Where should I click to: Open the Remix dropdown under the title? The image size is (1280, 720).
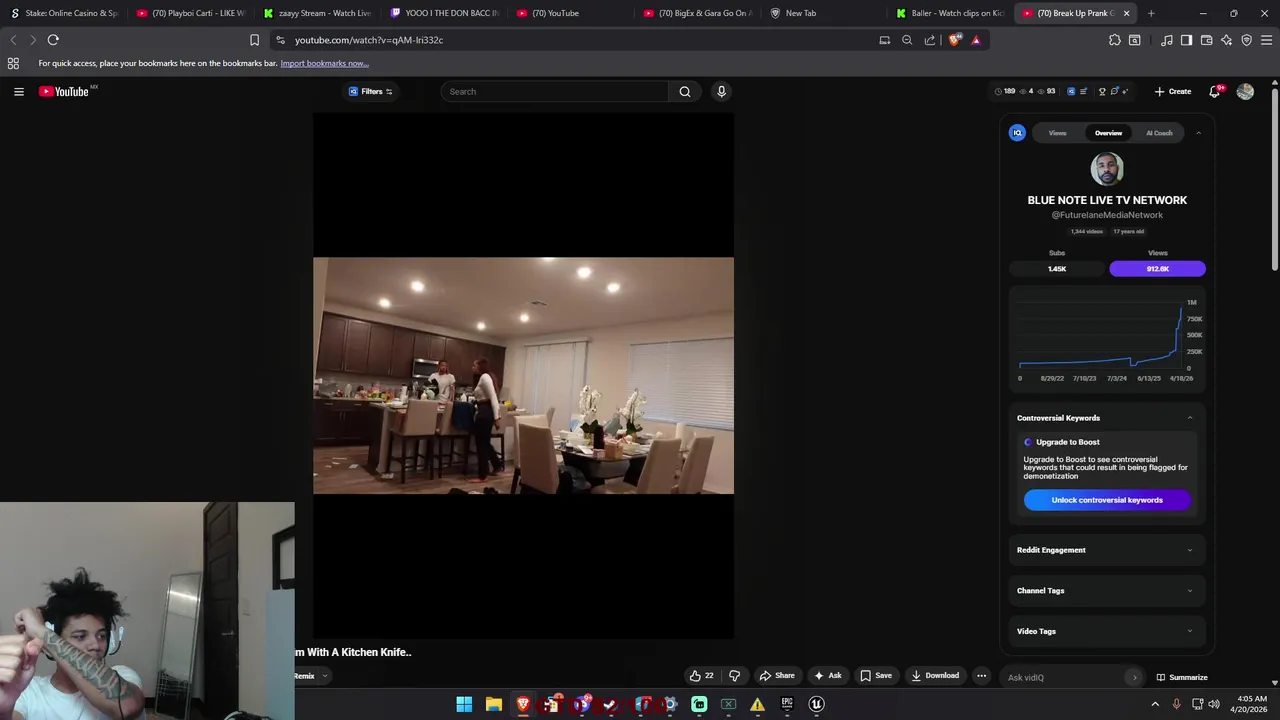pos(311,676)
